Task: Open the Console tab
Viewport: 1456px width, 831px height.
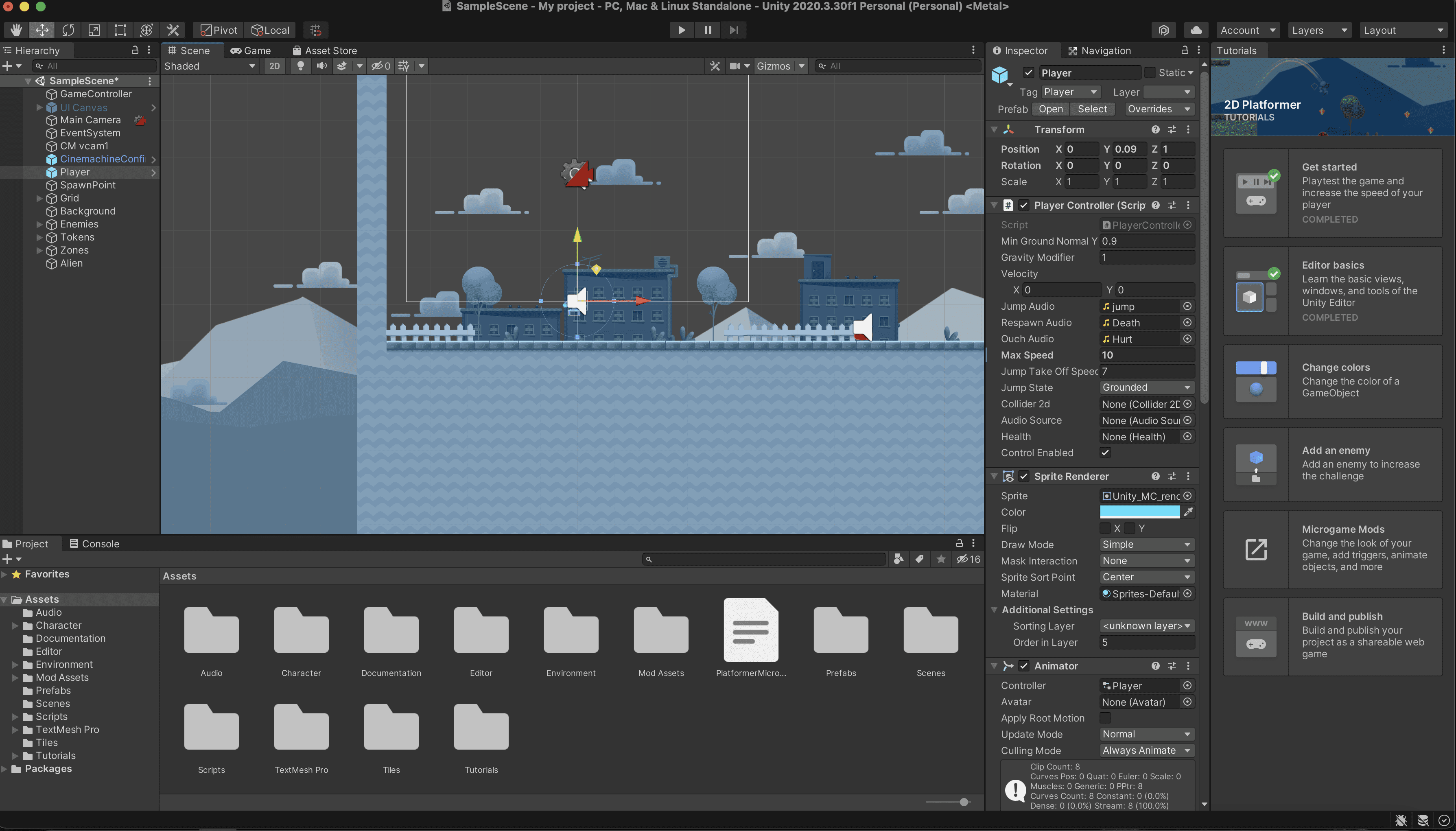Action: tap(94, 543)
